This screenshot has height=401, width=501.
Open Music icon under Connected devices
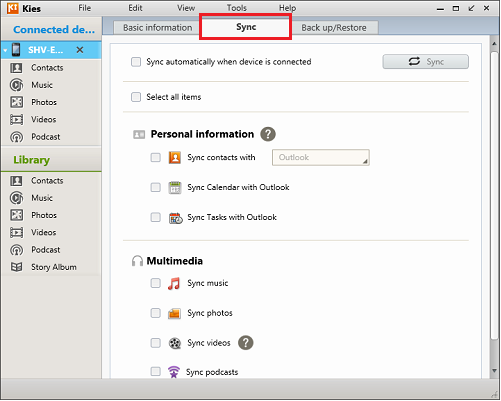click(x=16, y=85)
